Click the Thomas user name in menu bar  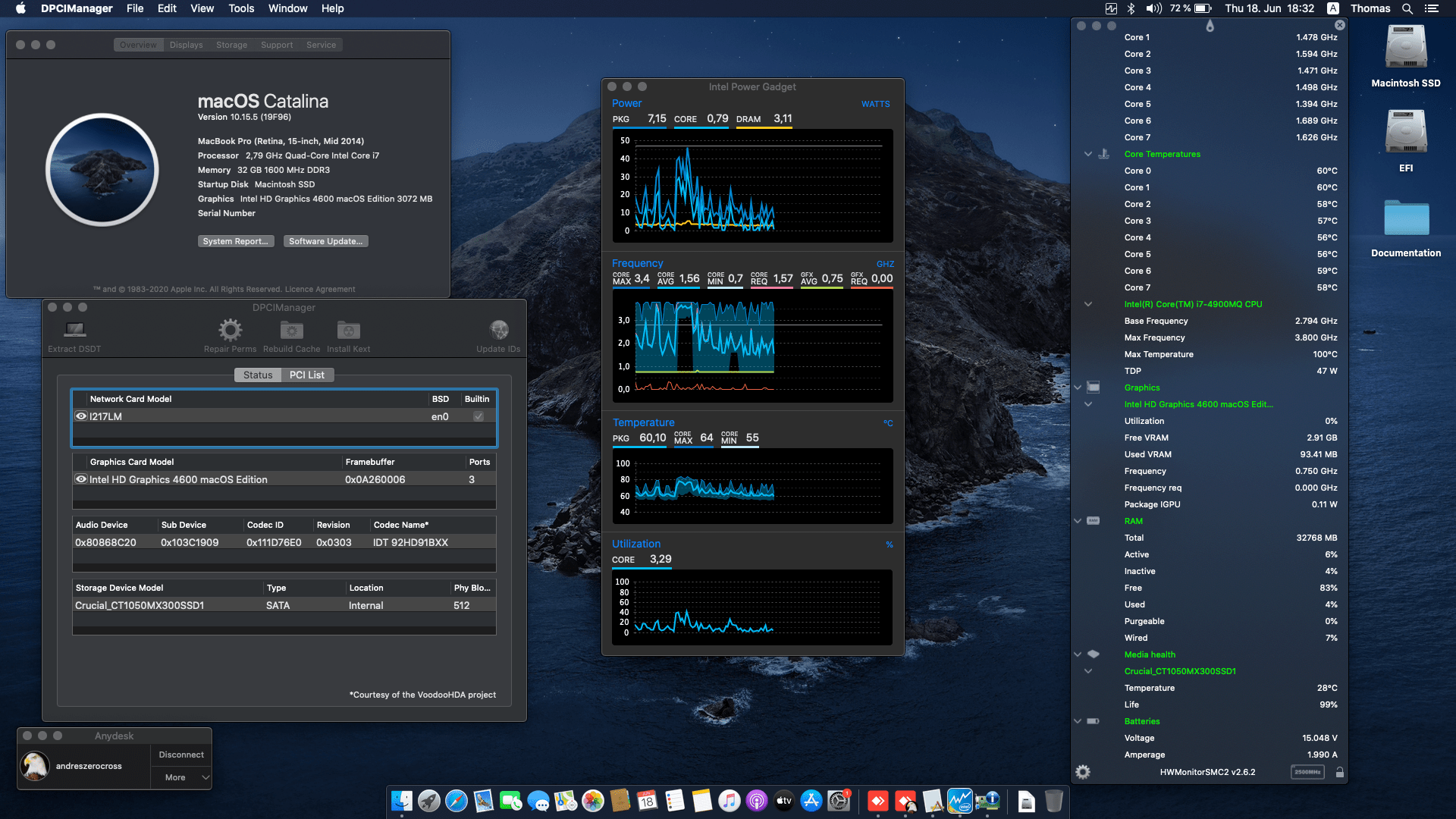[1370, 8]
